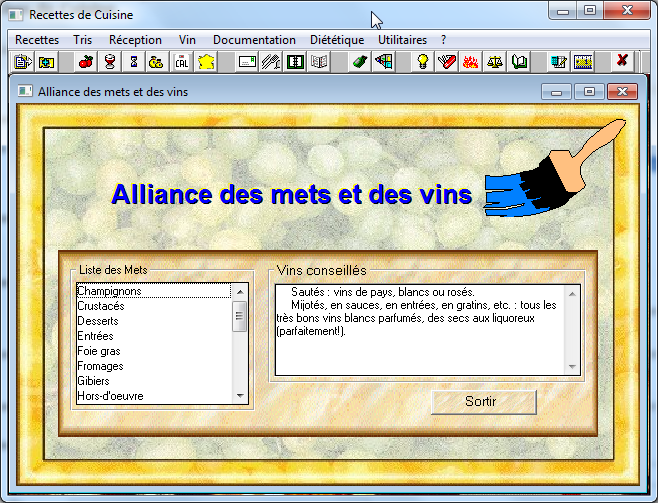Image resolution: width=658 pixels, height=503 pixels.
Task: Click up arrow of Vins conseillés scrollbar
Action: 572,294
